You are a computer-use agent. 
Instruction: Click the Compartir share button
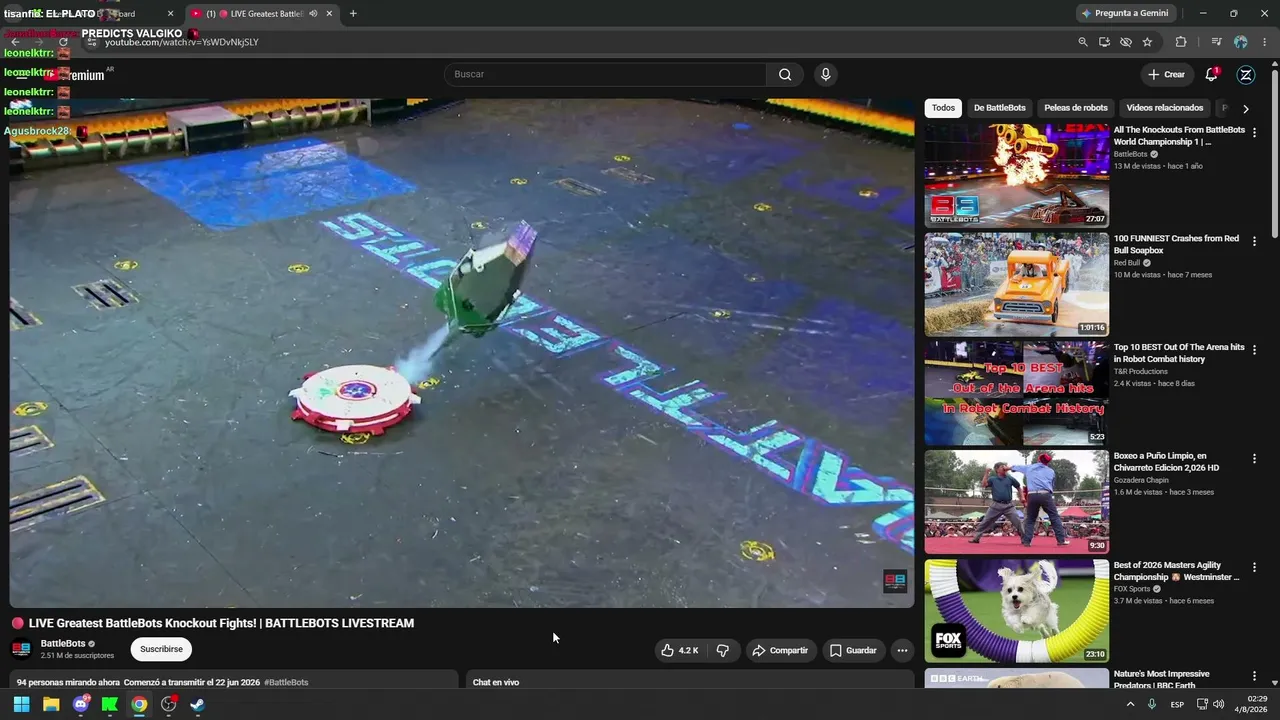pos(780,650)
